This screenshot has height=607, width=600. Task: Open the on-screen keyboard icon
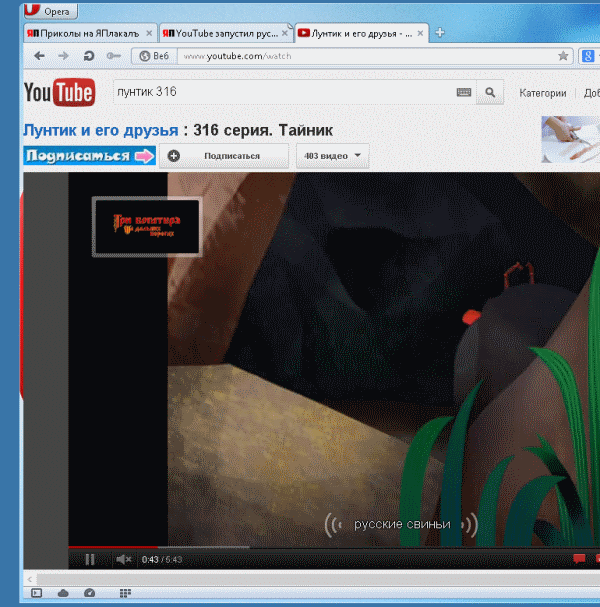(x=464, y=92)
